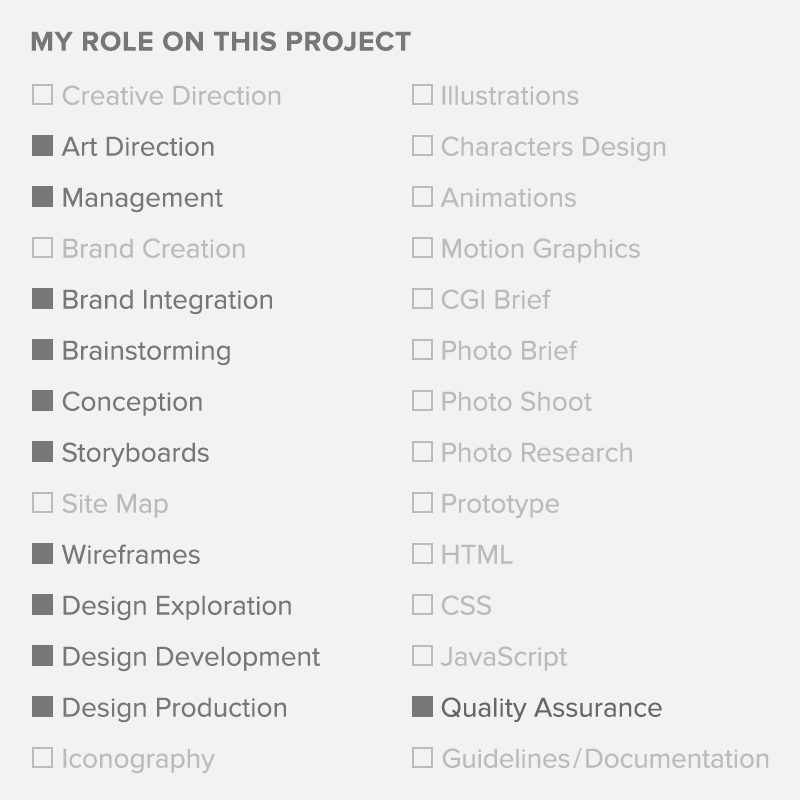Select the Illustrations checkbox
This screenshot has height=800, width=800.
point(422,95)
